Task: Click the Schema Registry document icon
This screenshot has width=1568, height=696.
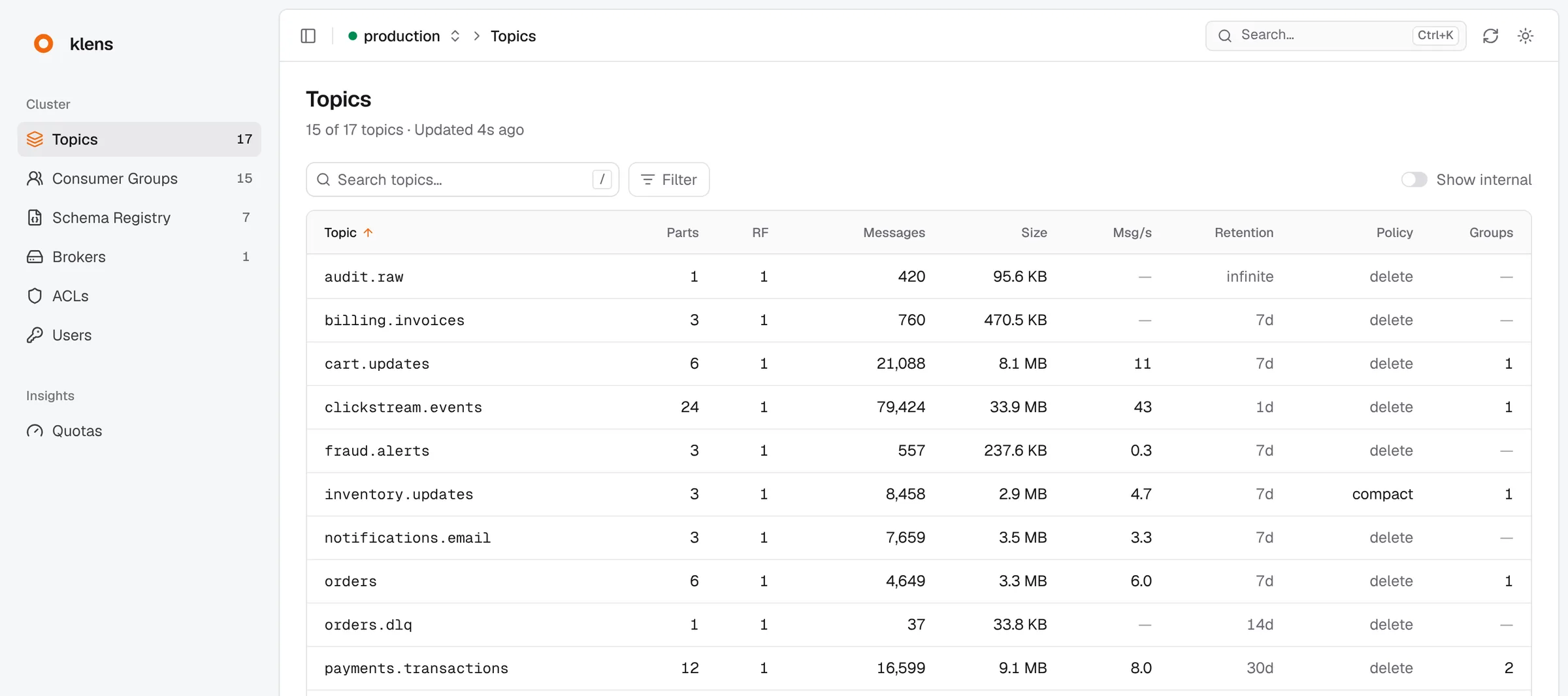Action: click(x=35, y=217)
